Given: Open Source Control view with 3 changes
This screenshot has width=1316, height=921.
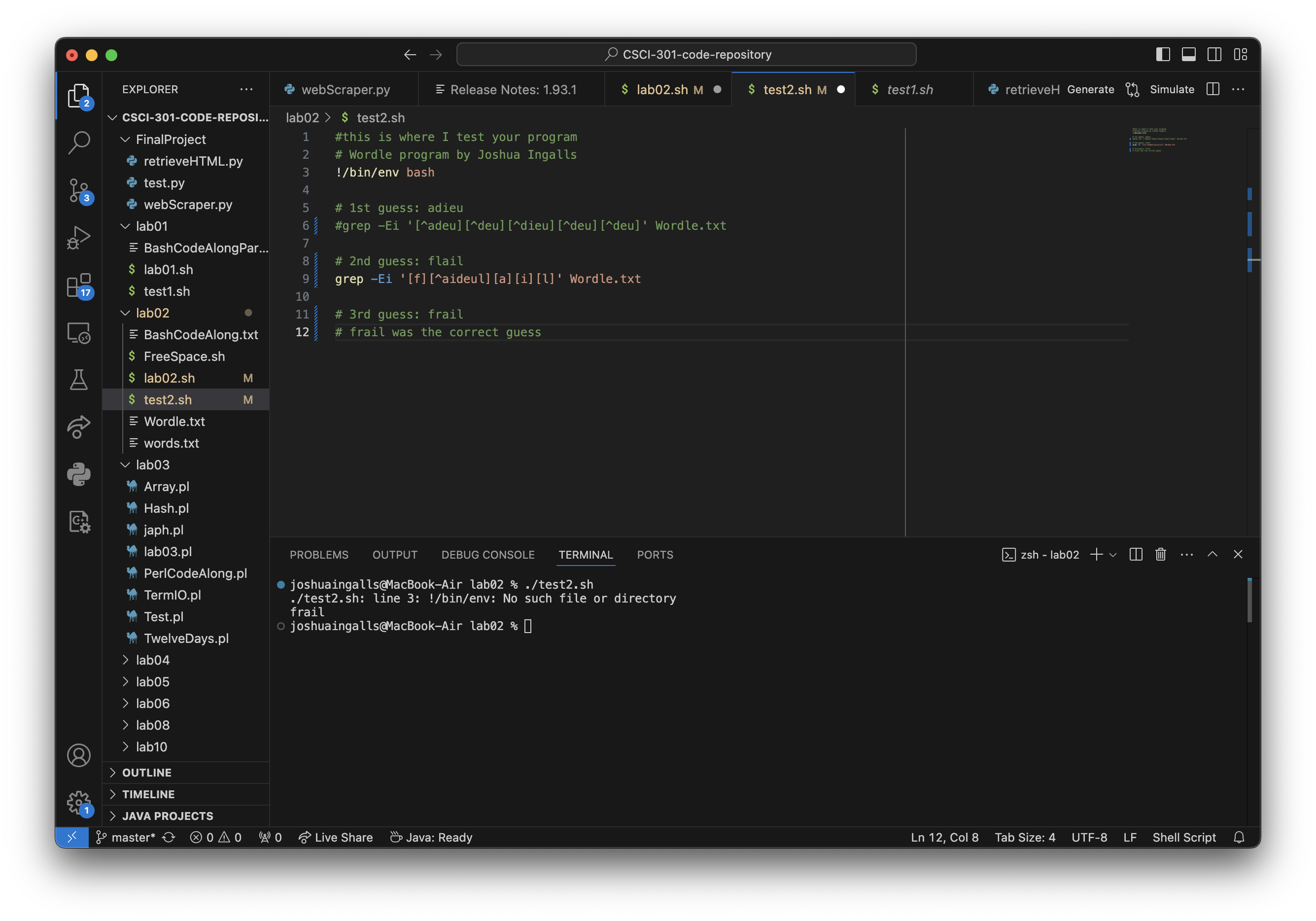Looking at the screenshot, I should (x=78, y=190).
